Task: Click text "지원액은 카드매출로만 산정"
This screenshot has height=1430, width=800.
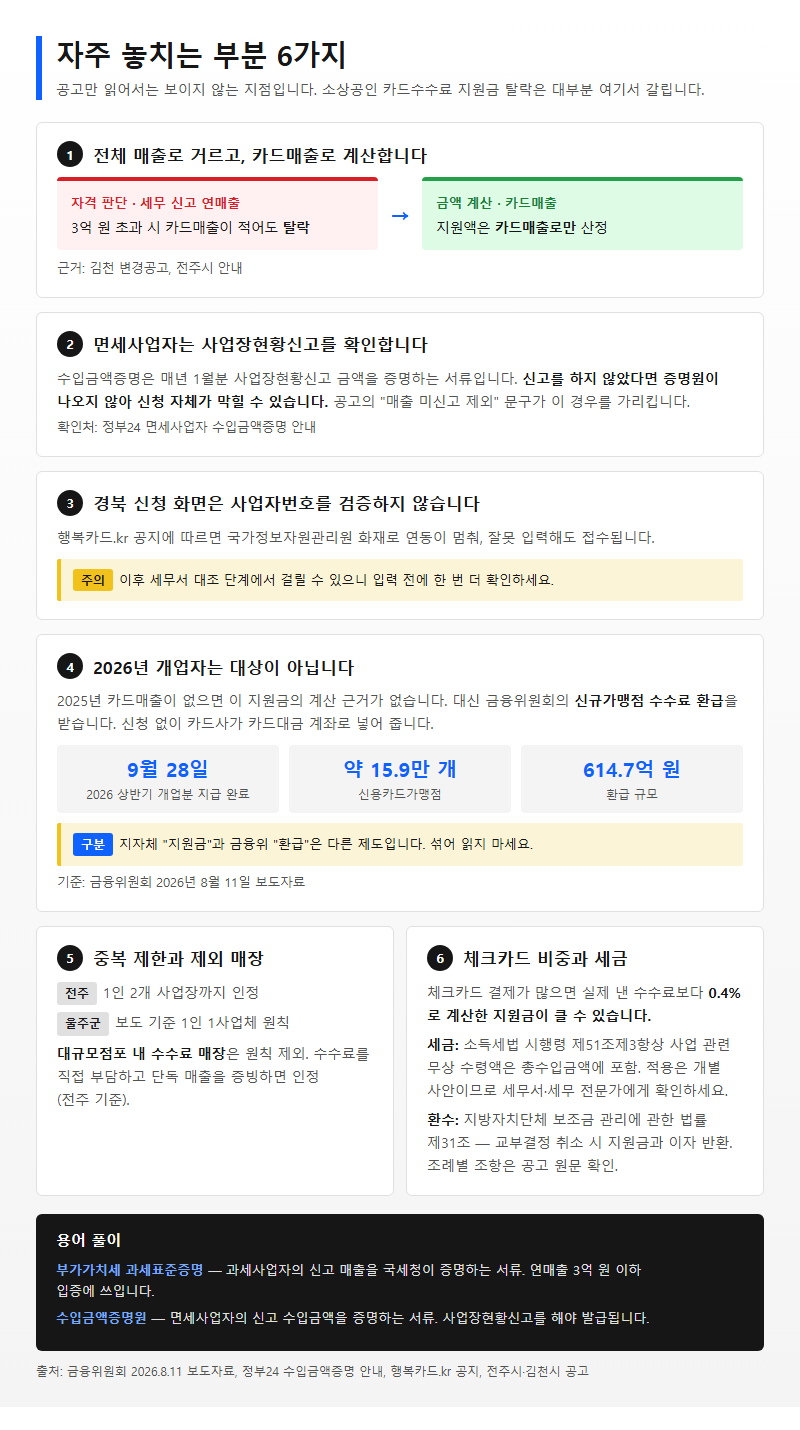Action: 521,227
